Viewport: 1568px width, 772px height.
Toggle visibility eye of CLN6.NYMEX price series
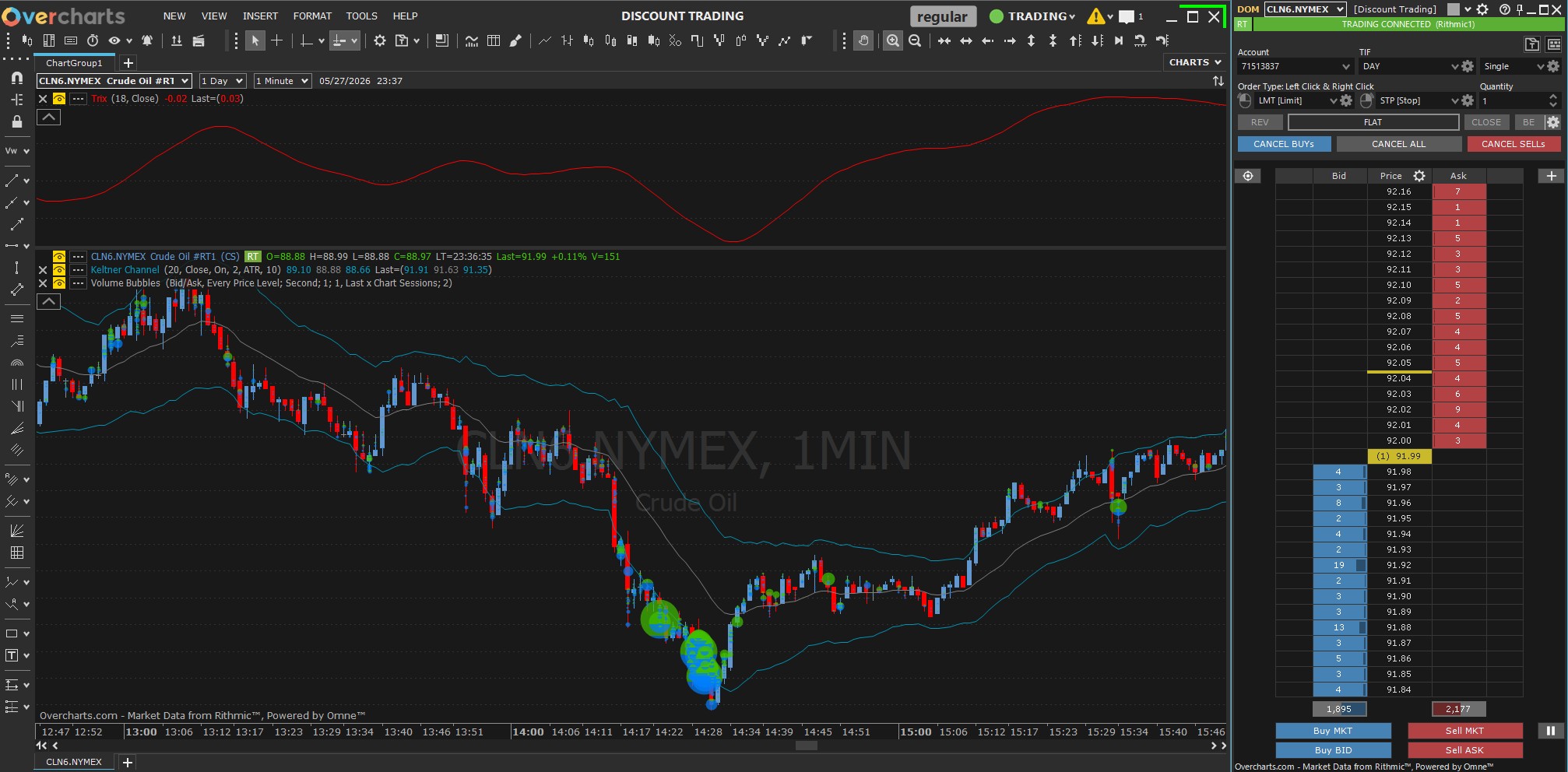[58, 257]
